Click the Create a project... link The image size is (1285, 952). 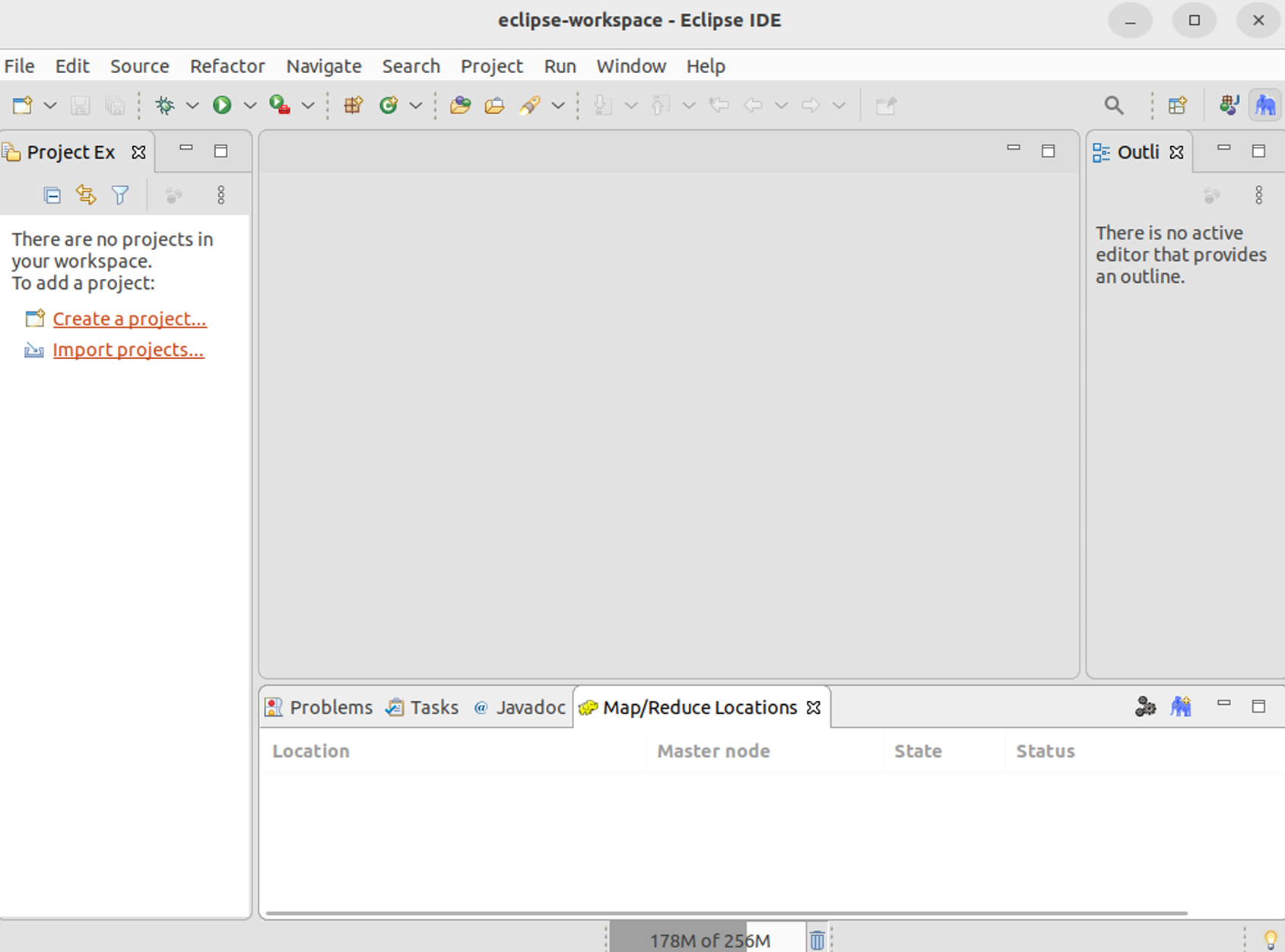(x=129, y=319)
